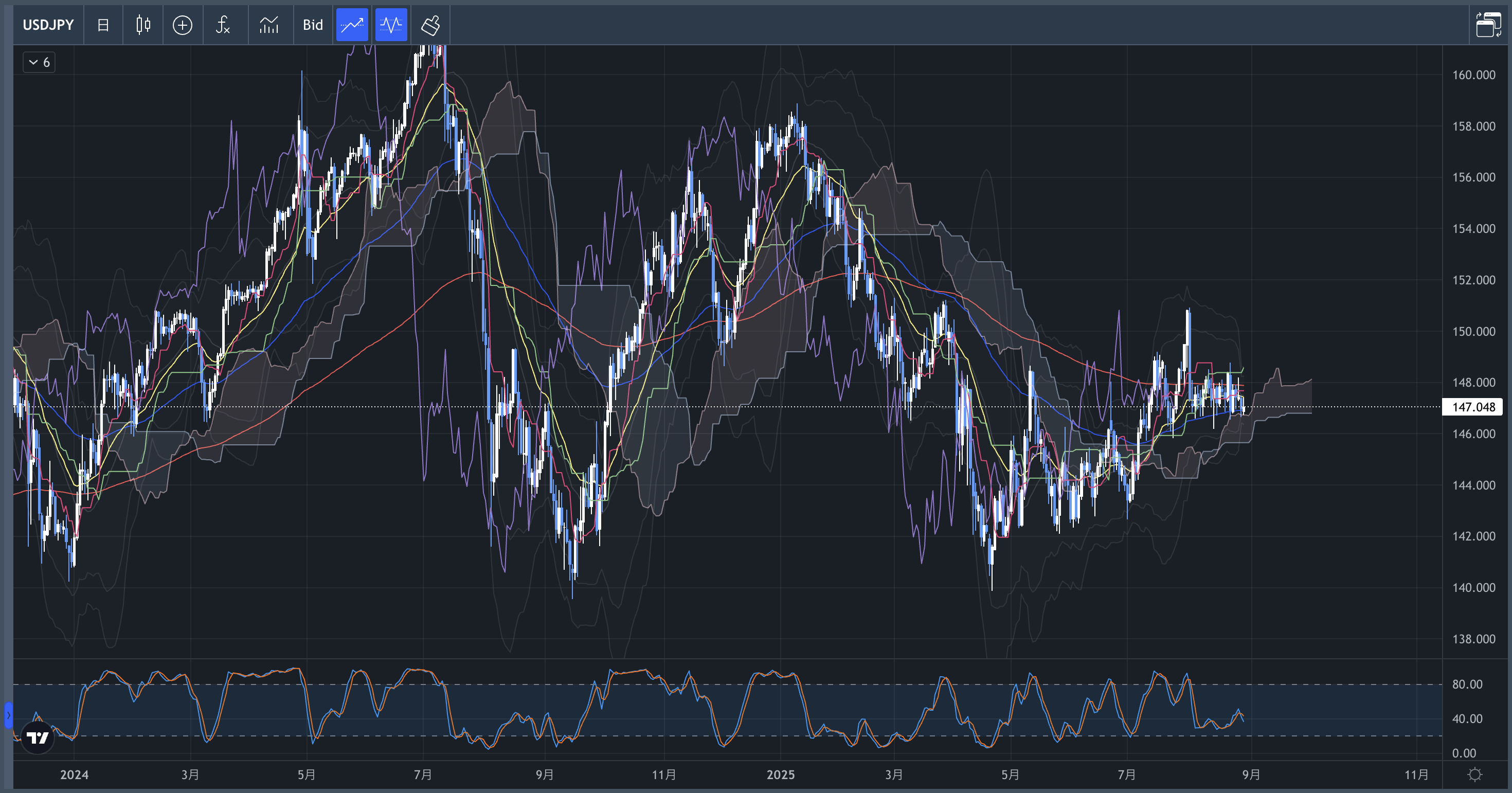Change the daily (日) timeframe interval
This screenshot has height=793, width=1512.
point(103,25)
